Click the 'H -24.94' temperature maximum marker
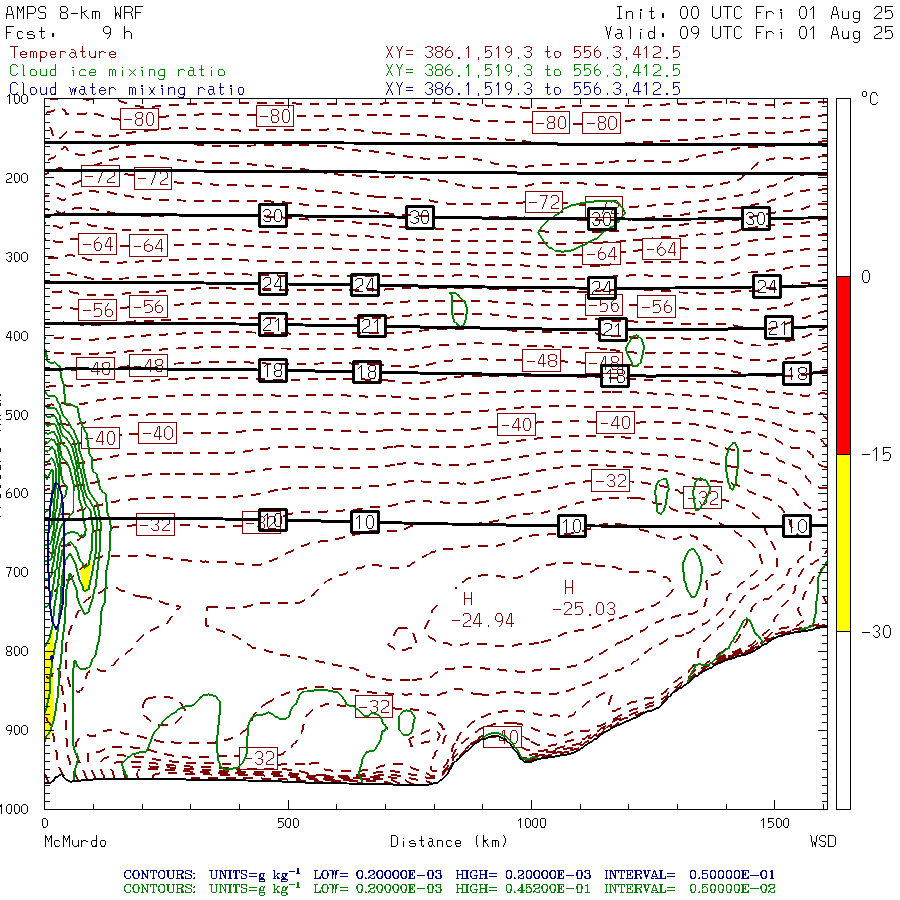The width and height of the screenshot is (900, 900). (482, 610)
